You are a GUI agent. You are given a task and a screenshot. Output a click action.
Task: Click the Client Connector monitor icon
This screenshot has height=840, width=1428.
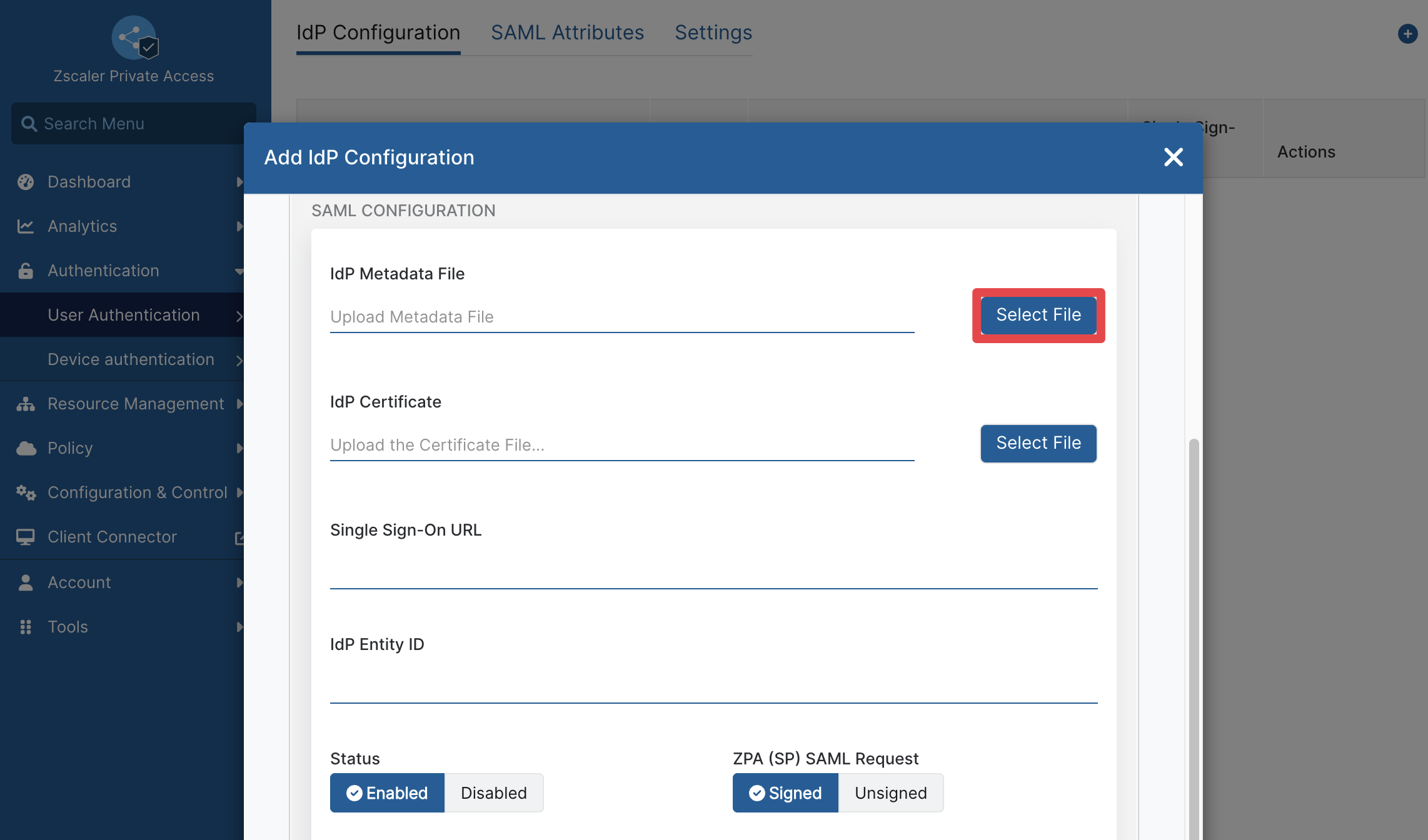click(x=26, y=537)
